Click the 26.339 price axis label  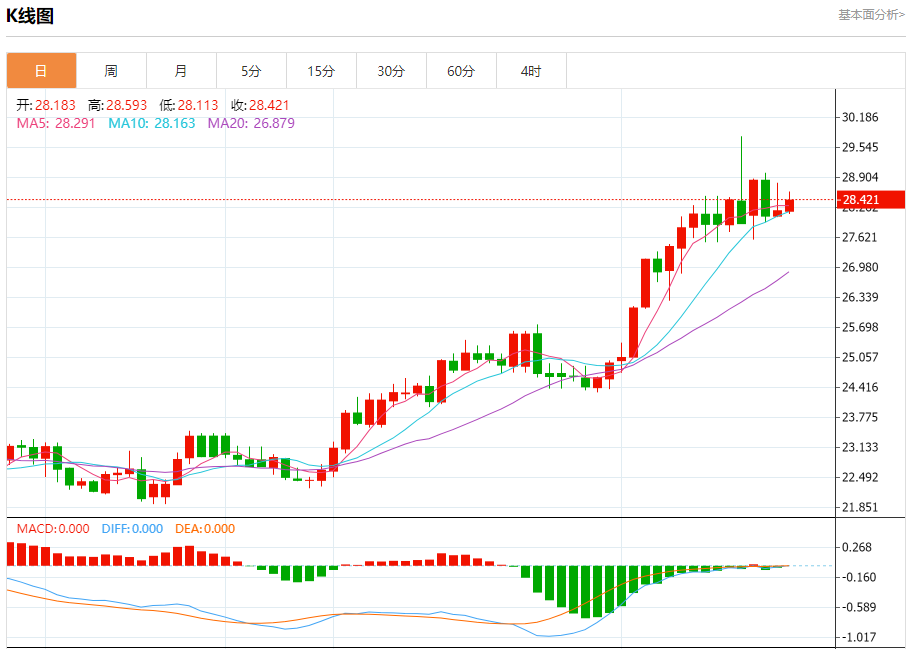(860, 297)
